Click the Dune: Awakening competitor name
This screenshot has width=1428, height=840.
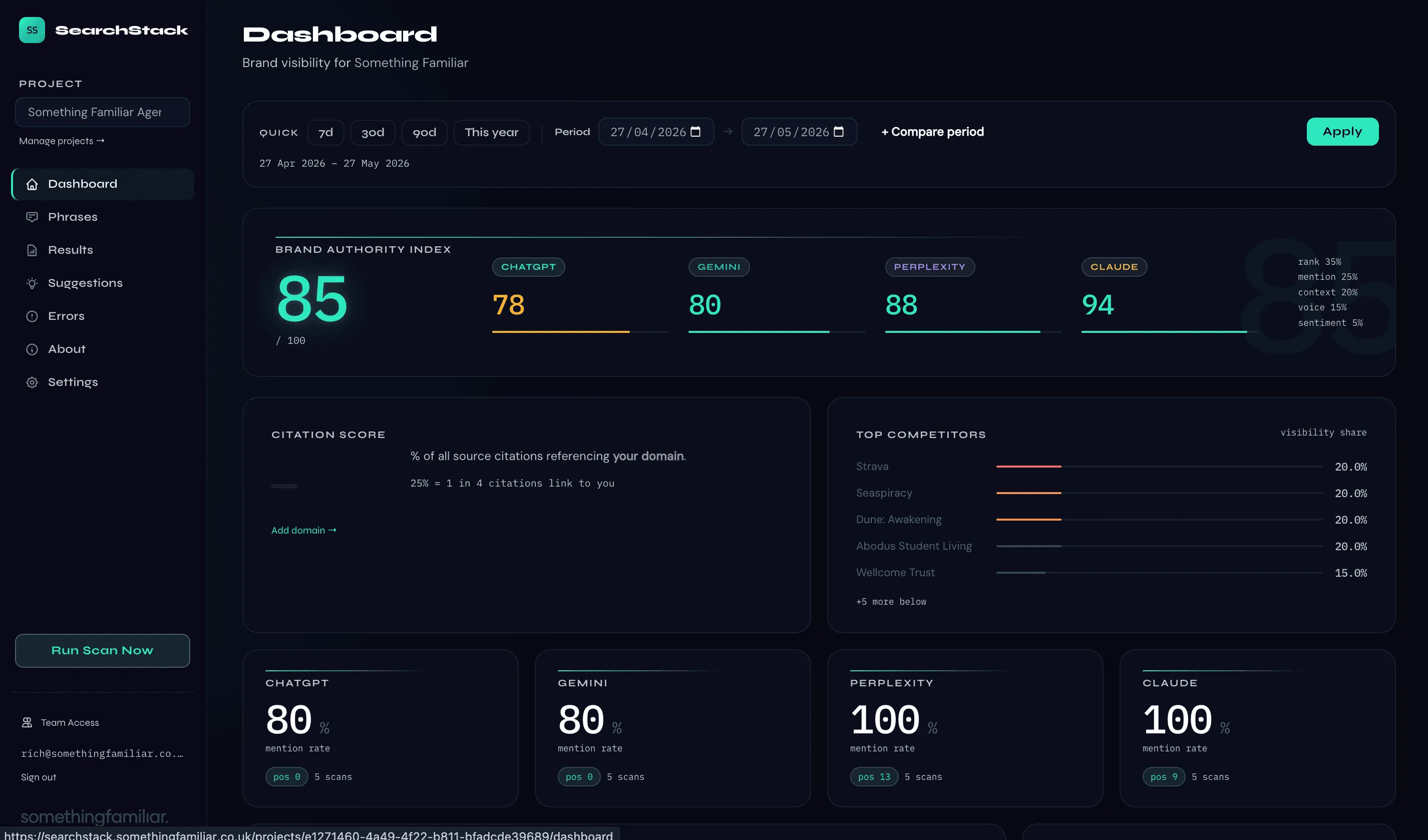click(899, 520)
